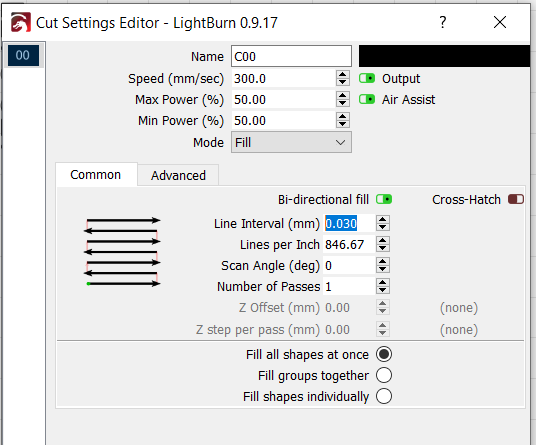This screenshot has width=536, height=445.
Task: Disable the Air Assist switch
Action: [x=367, y=99]
